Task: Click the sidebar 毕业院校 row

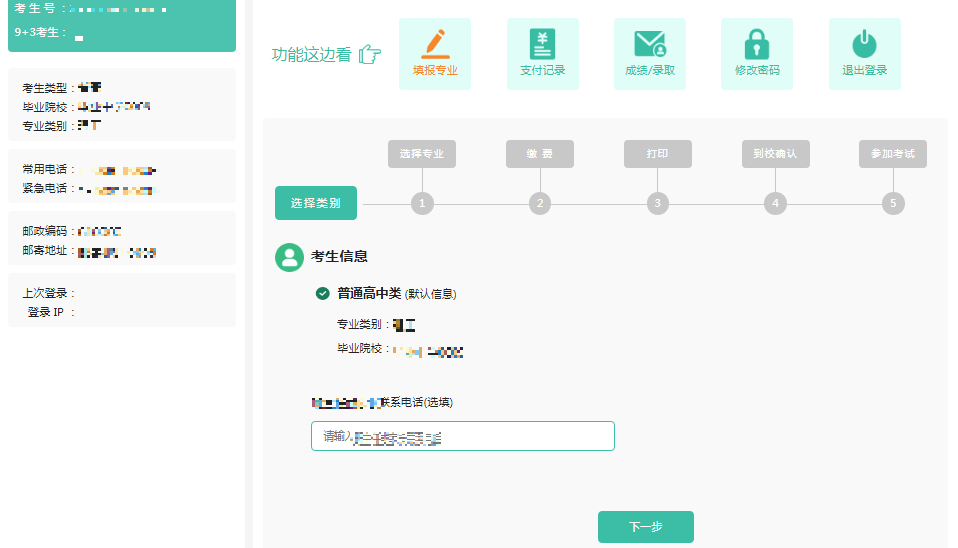Action: click(86, 107)
